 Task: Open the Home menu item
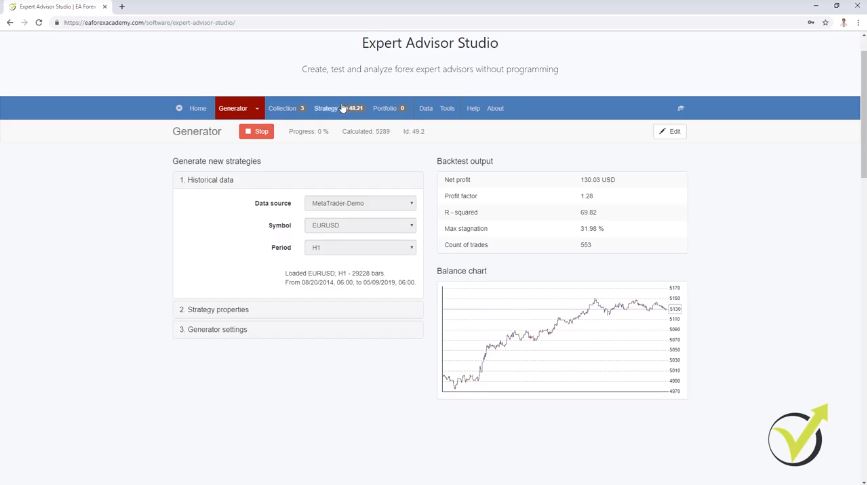click(x=197, y=108)
